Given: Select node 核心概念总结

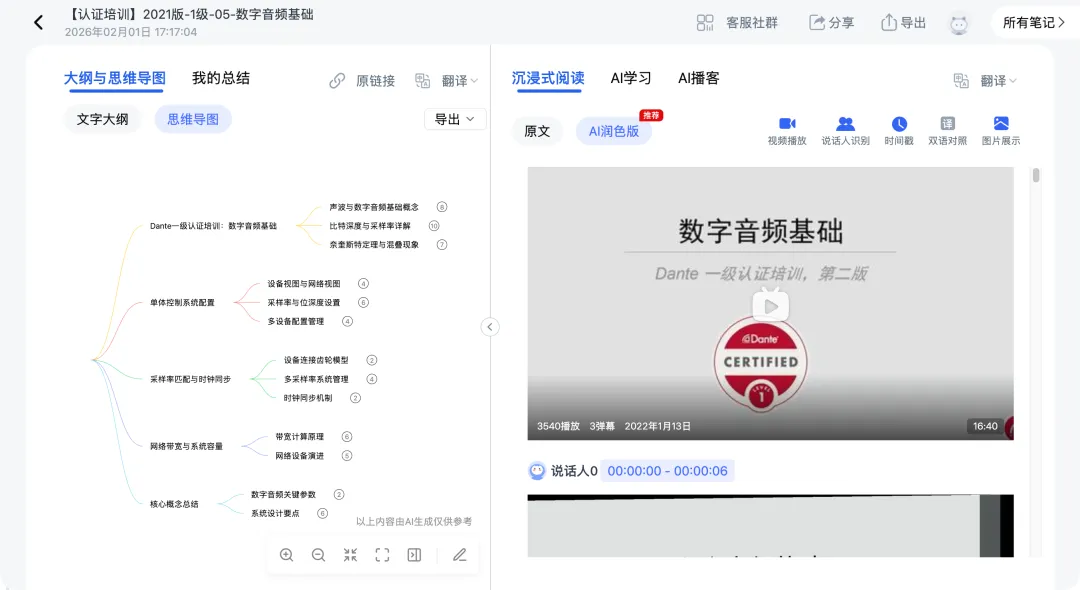Looking at the screenshot, I should coord(174,504).
